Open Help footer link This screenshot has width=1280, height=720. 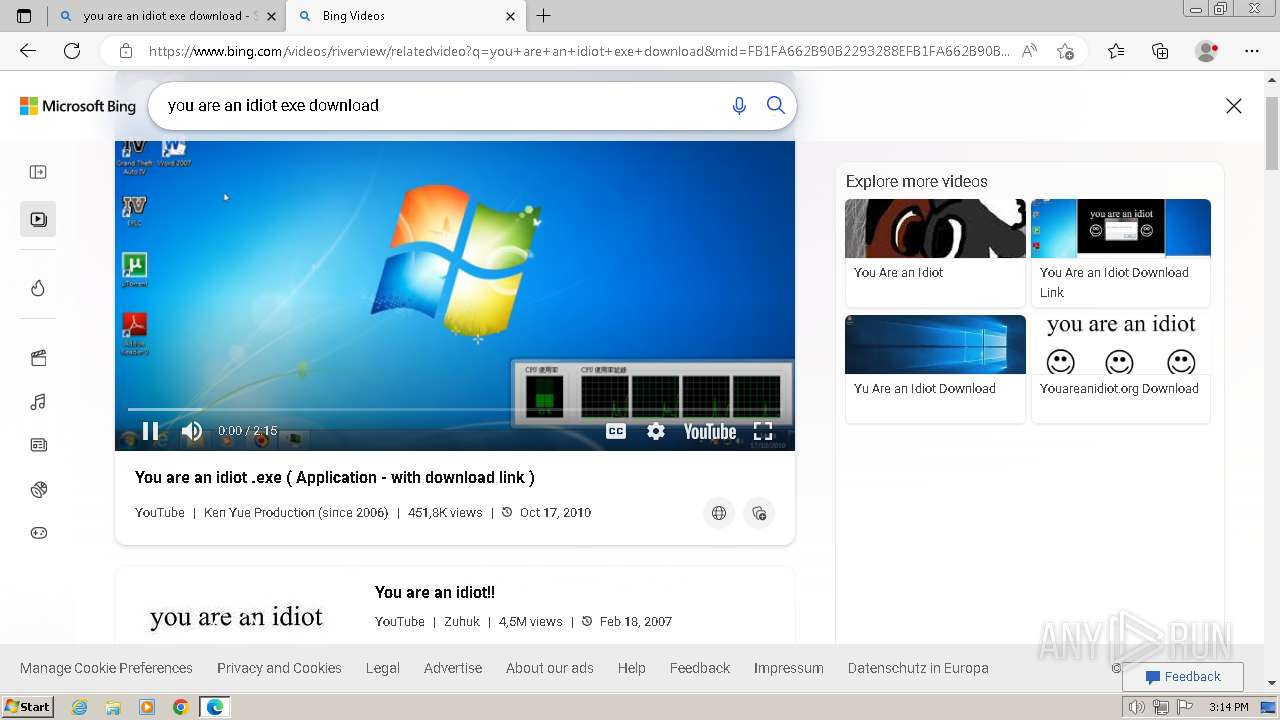click(632, 668)
